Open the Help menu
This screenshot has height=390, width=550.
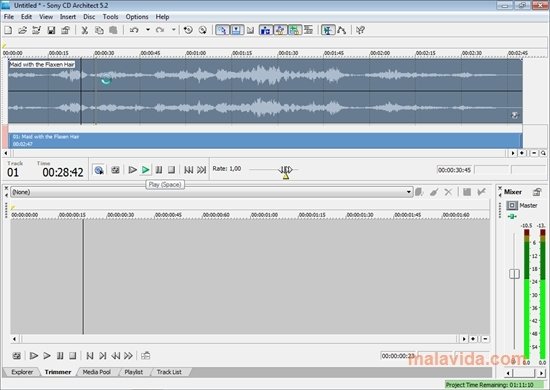pyautogui.click(x=162, y=17)
